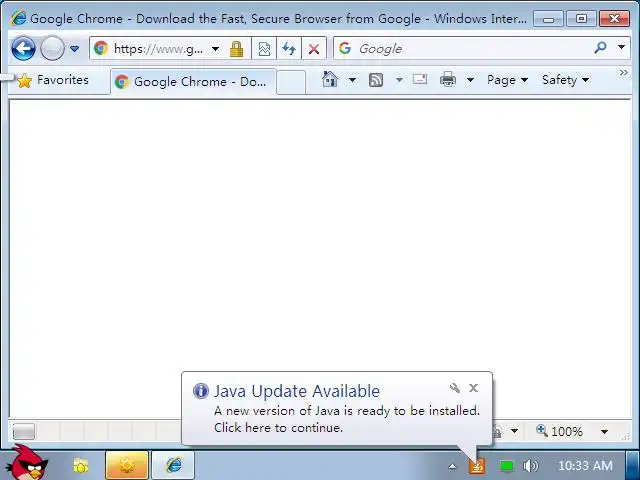This screenshot has height=480, width=640.
Task: Click the green monitor tray icon
Action: pos(506,466)
